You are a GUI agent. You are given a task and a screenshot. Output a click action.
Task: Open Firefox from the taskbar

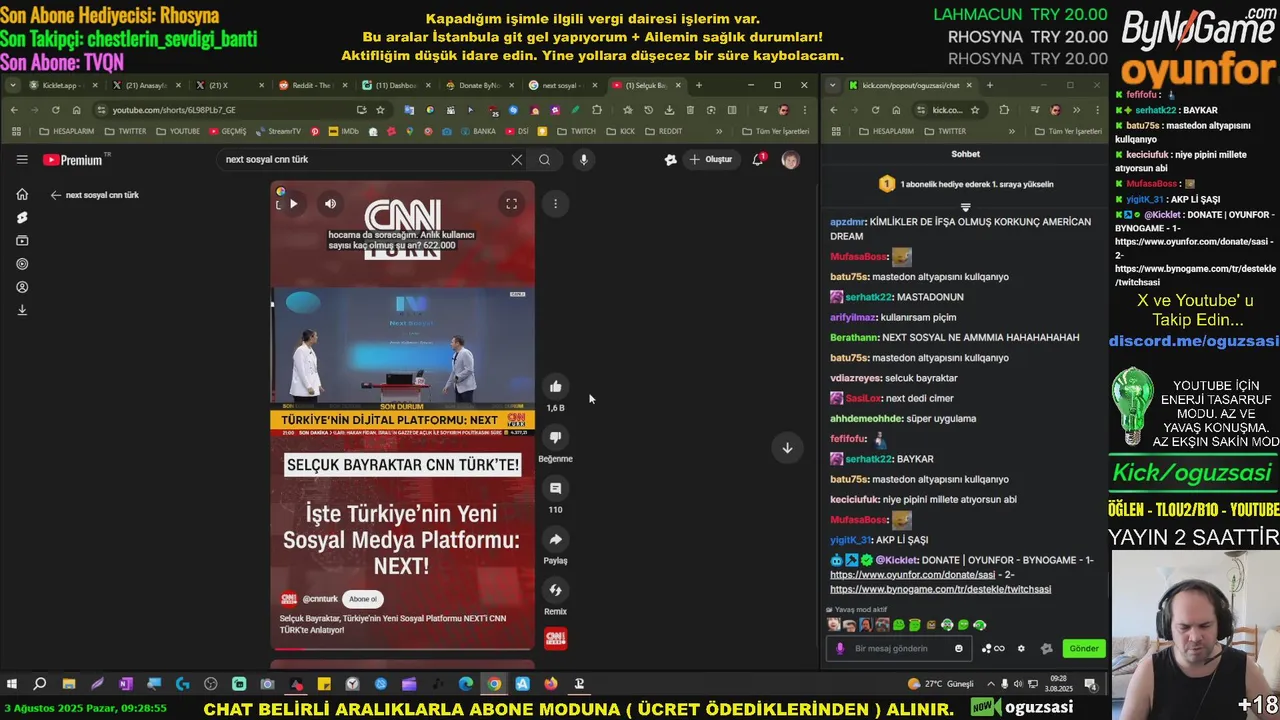point(551,684)
